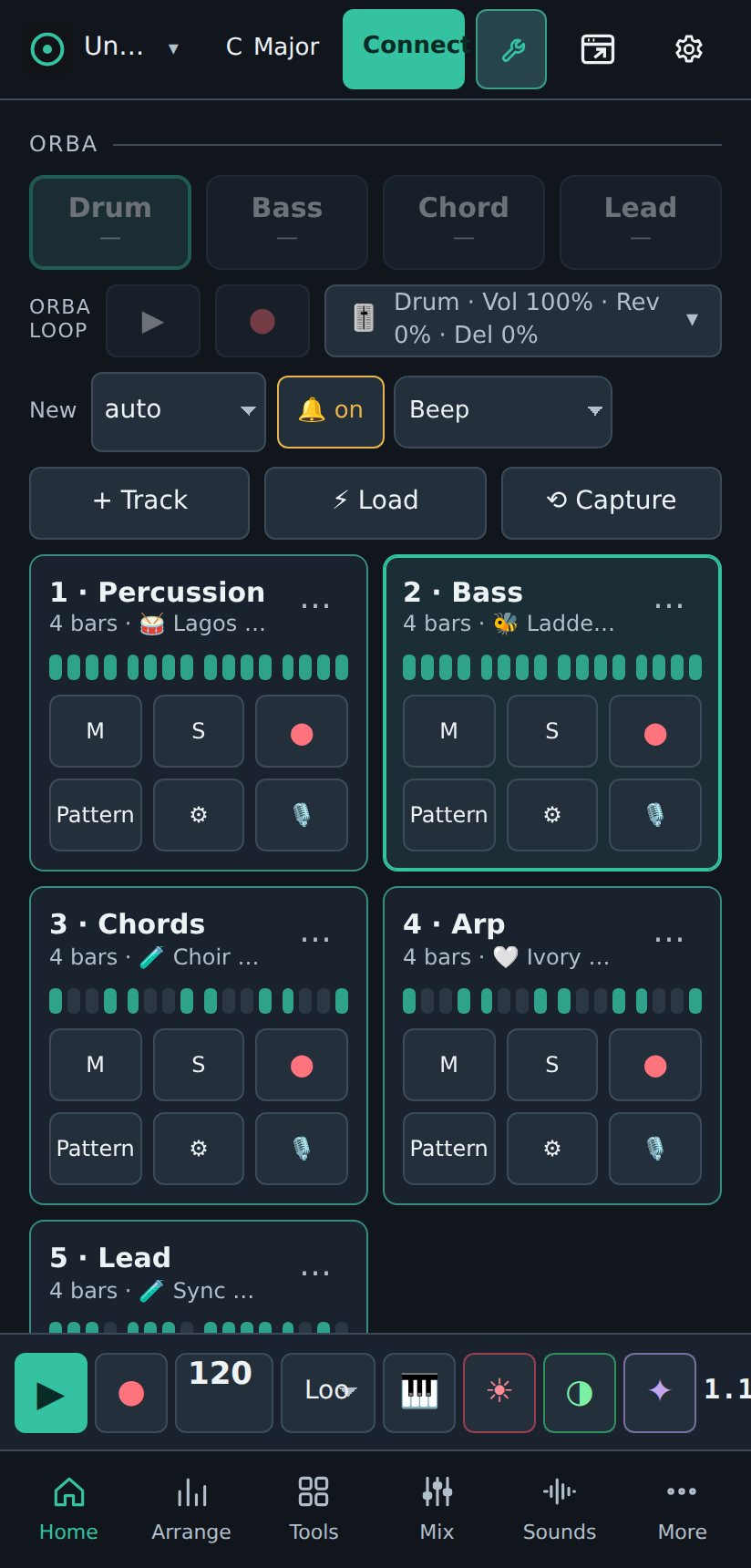Add a new track with + Track

tap(139, 503)
